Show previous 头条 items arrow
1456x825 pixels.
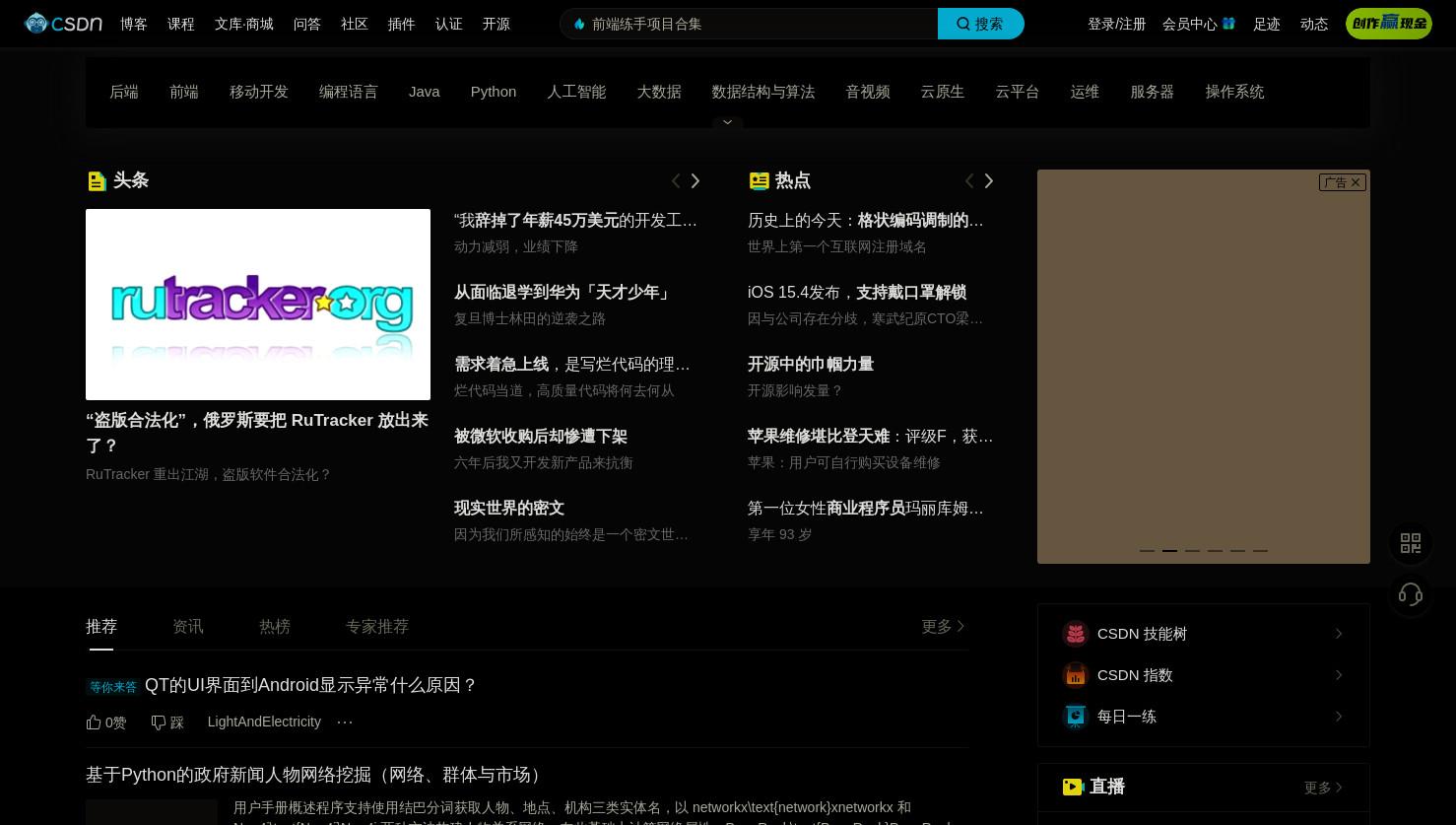(676, 180)
